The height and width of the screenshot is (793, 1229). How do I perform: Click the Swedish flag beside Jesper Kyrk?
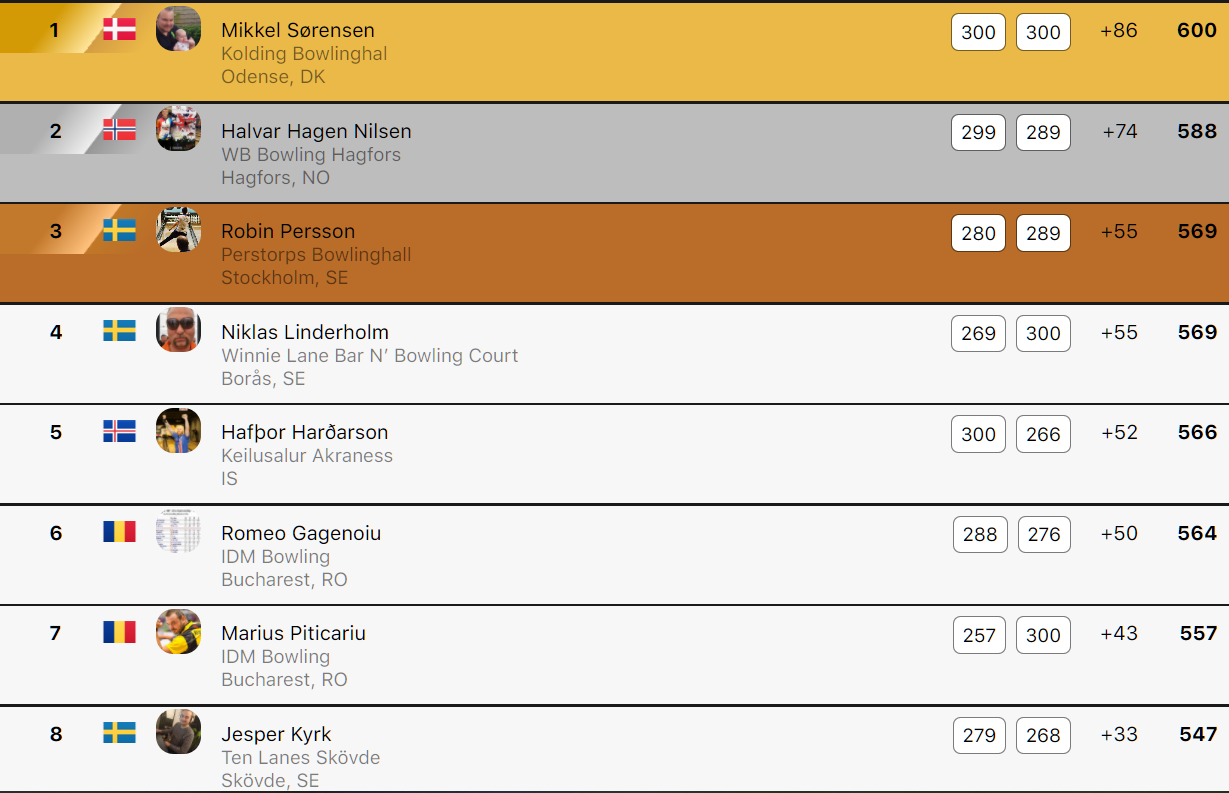point(119,733)
